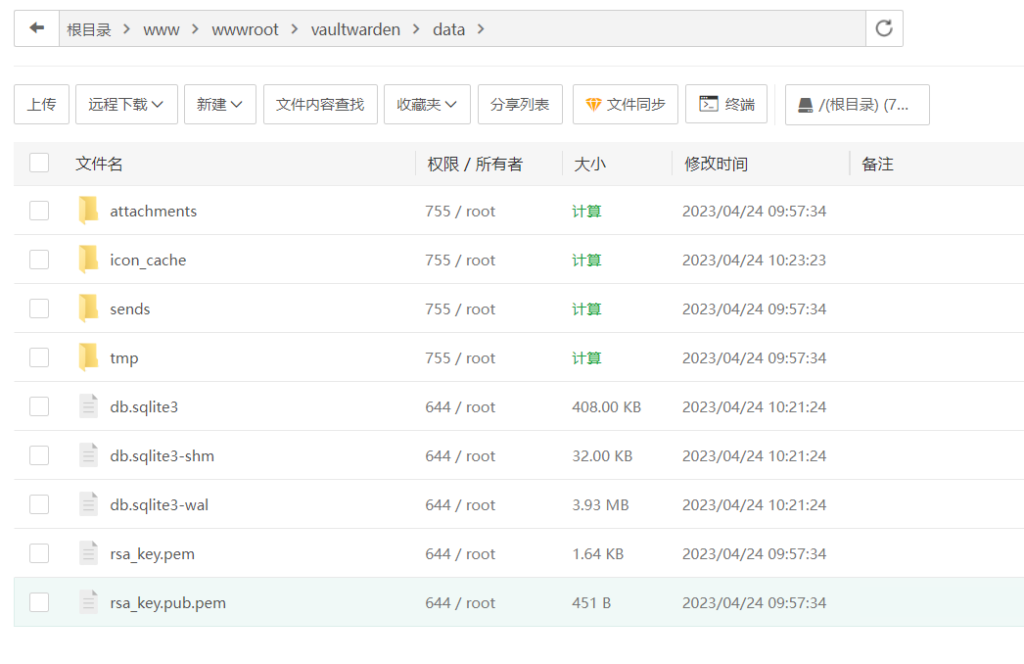Screen dimensions: 1024x664
Task: Open the 新建 dropdown menu
Action: [x=220, y=104]
